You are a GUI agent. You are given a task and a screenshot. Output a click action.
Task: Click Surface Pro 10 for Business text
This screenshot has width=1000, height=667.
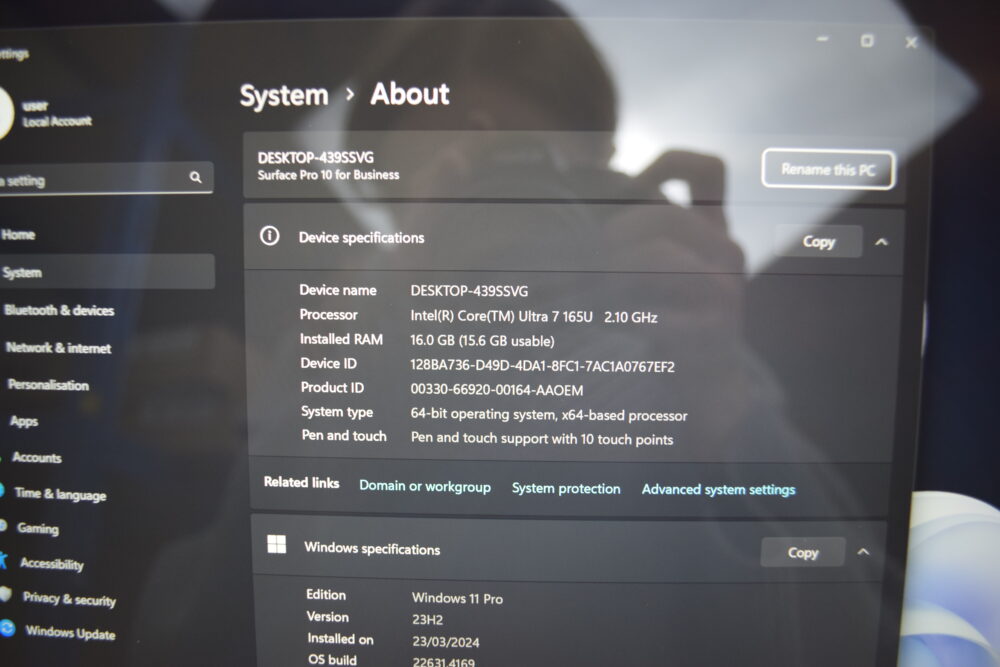point(328,175)
